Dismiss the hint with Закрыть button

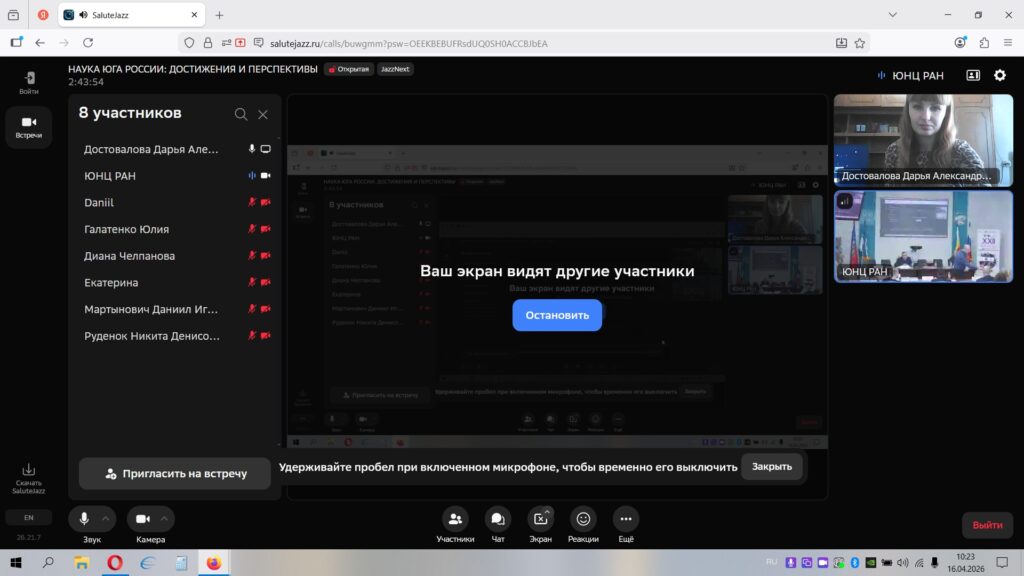tap(771, 467)
